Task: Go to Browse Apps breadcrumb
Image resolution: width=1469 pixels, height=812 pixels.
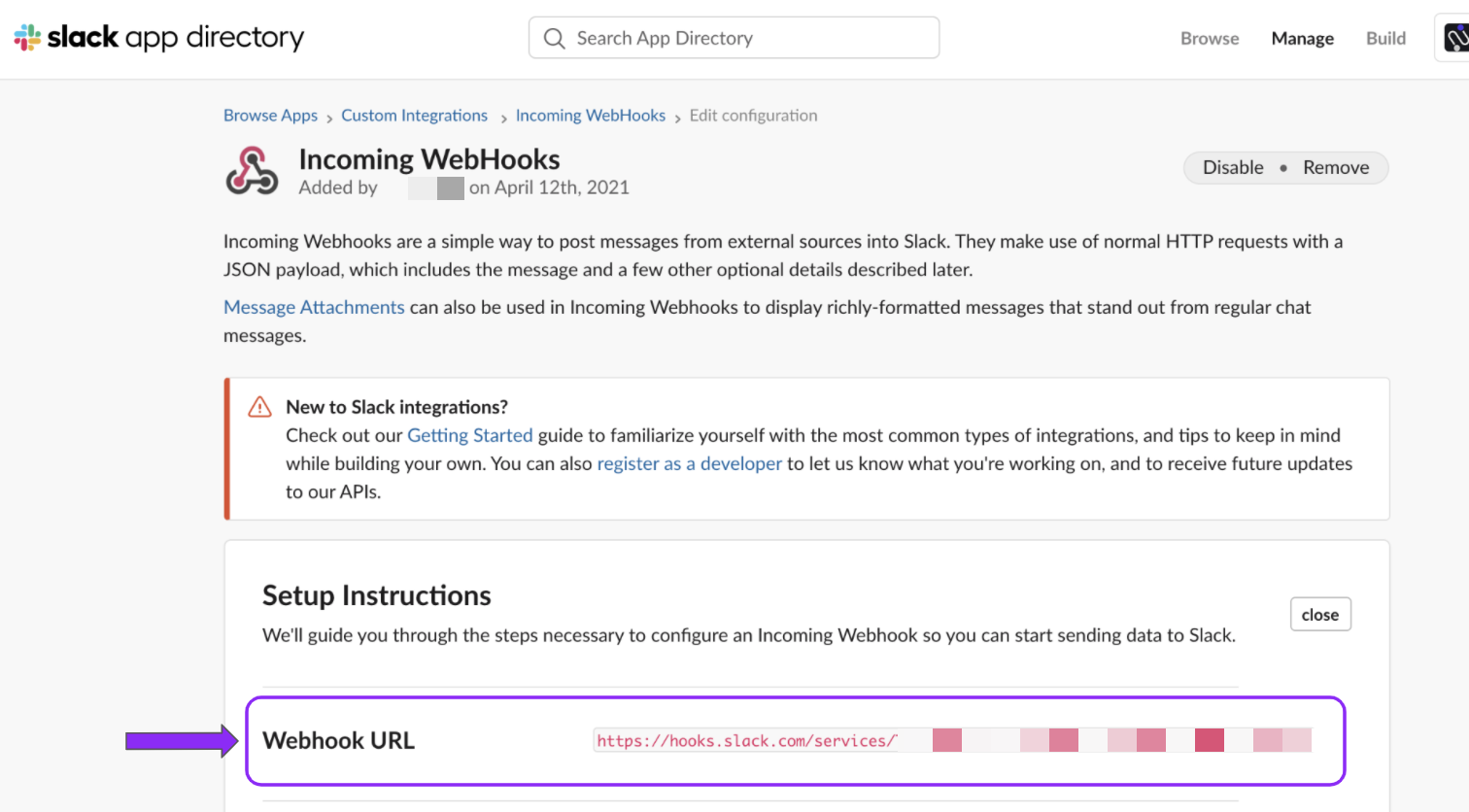Action: pyautogui.click(x=270, y=116)
